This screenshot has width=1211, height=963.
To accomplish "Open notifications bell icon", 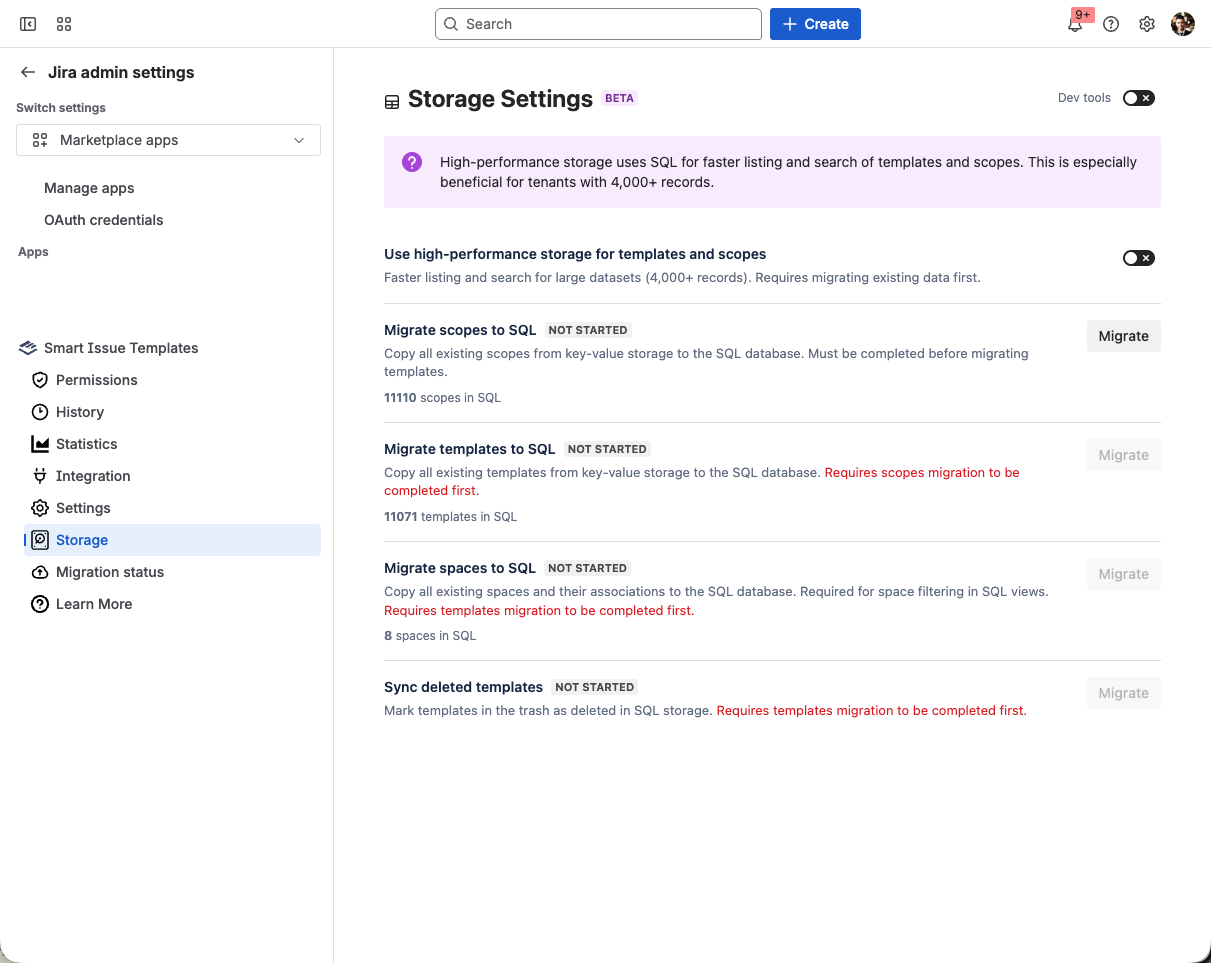I will (x=1076, y=24).
